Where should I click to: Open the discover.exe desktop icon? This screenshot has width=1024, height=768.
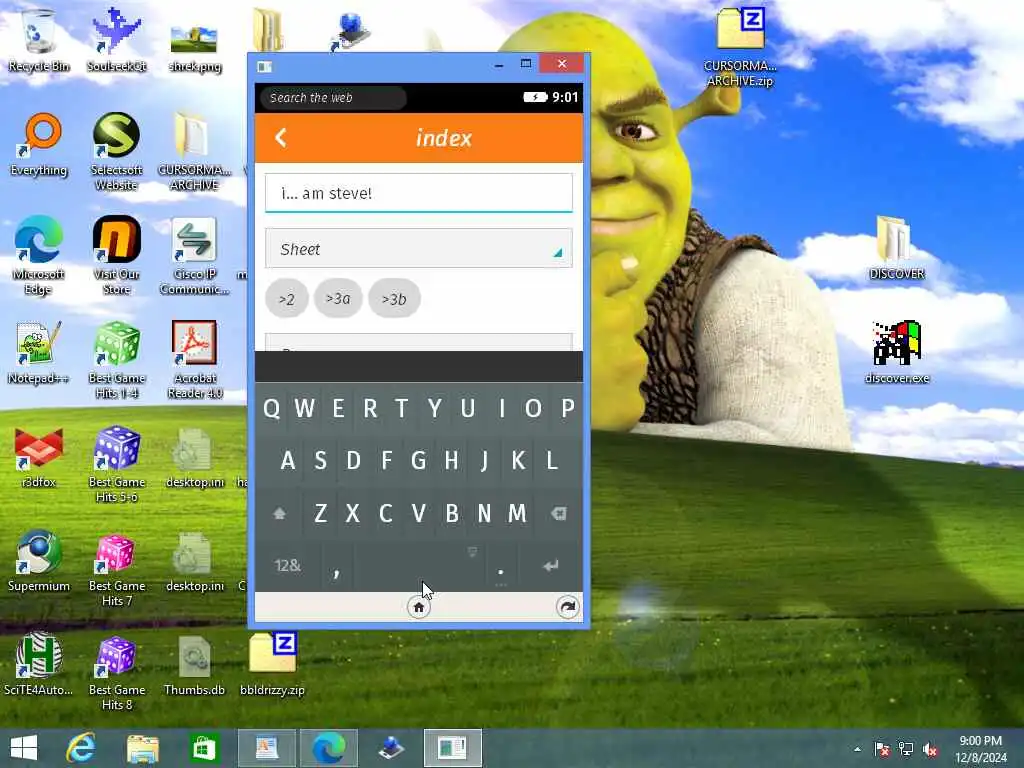pos(897,353)
